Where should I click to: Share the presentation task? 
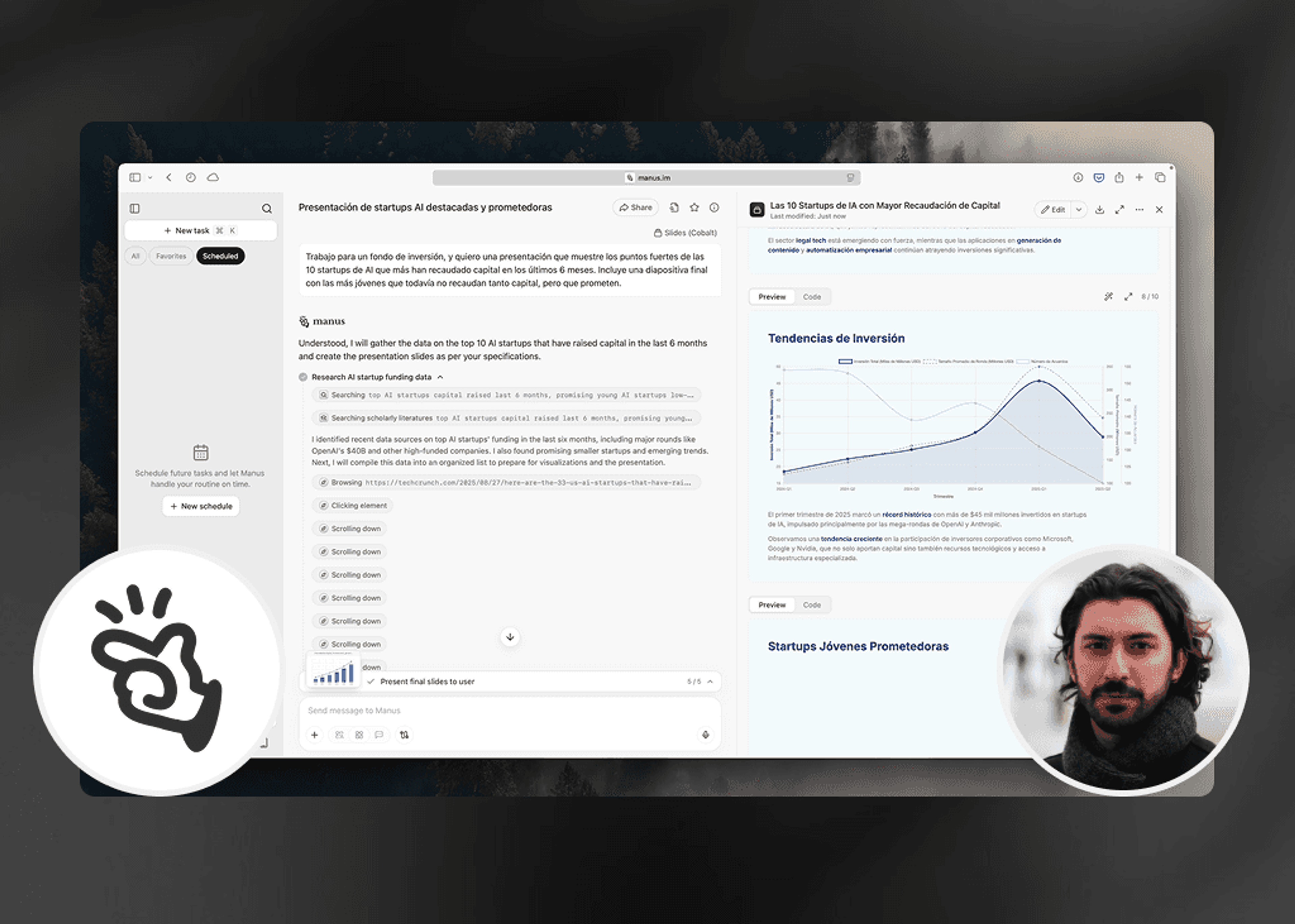[x=635, y=207]
